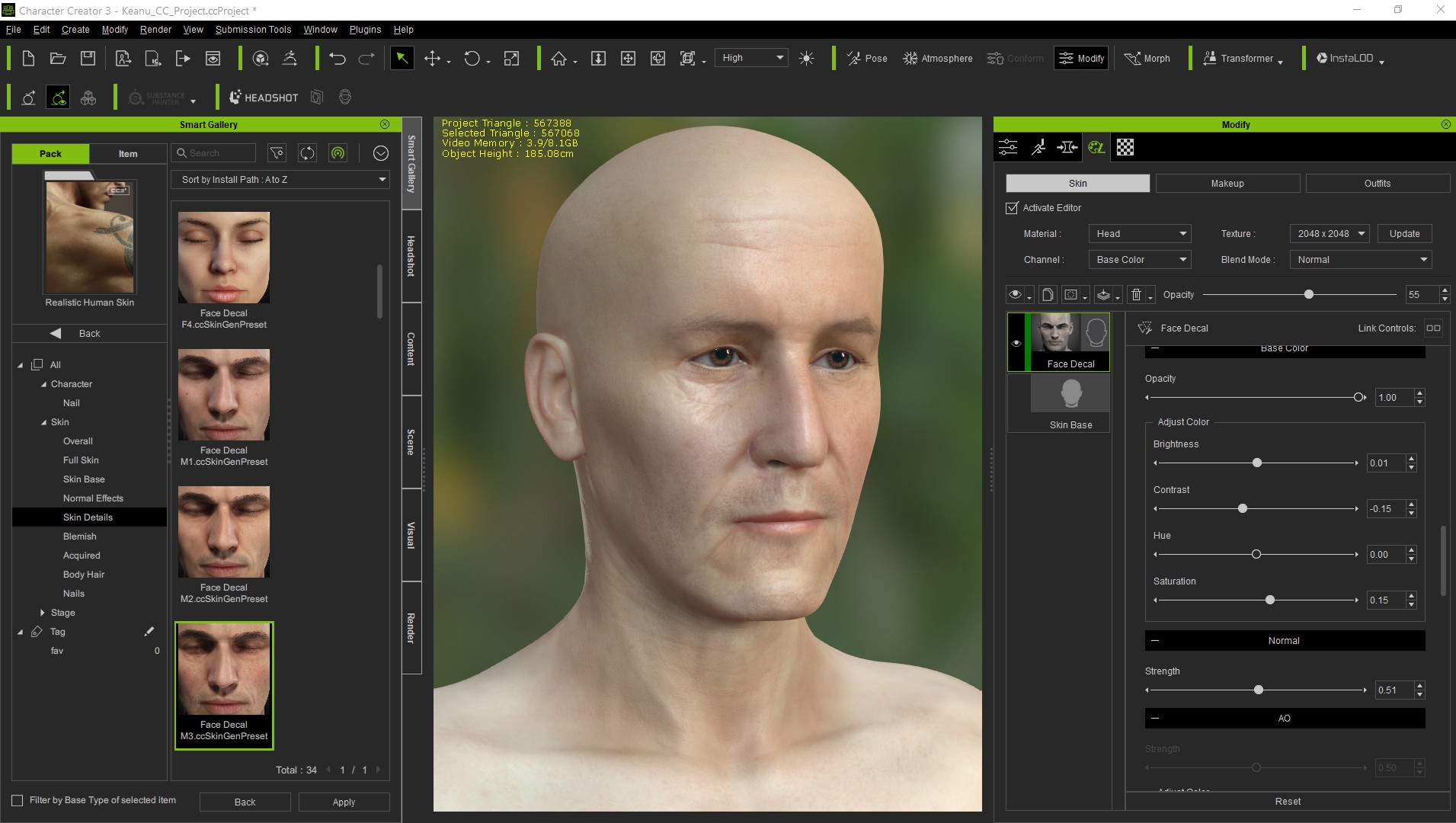This screenshot has height=823, width=1456.
Task: Open the High render quality dropdown
Action: tap(752, 58)
